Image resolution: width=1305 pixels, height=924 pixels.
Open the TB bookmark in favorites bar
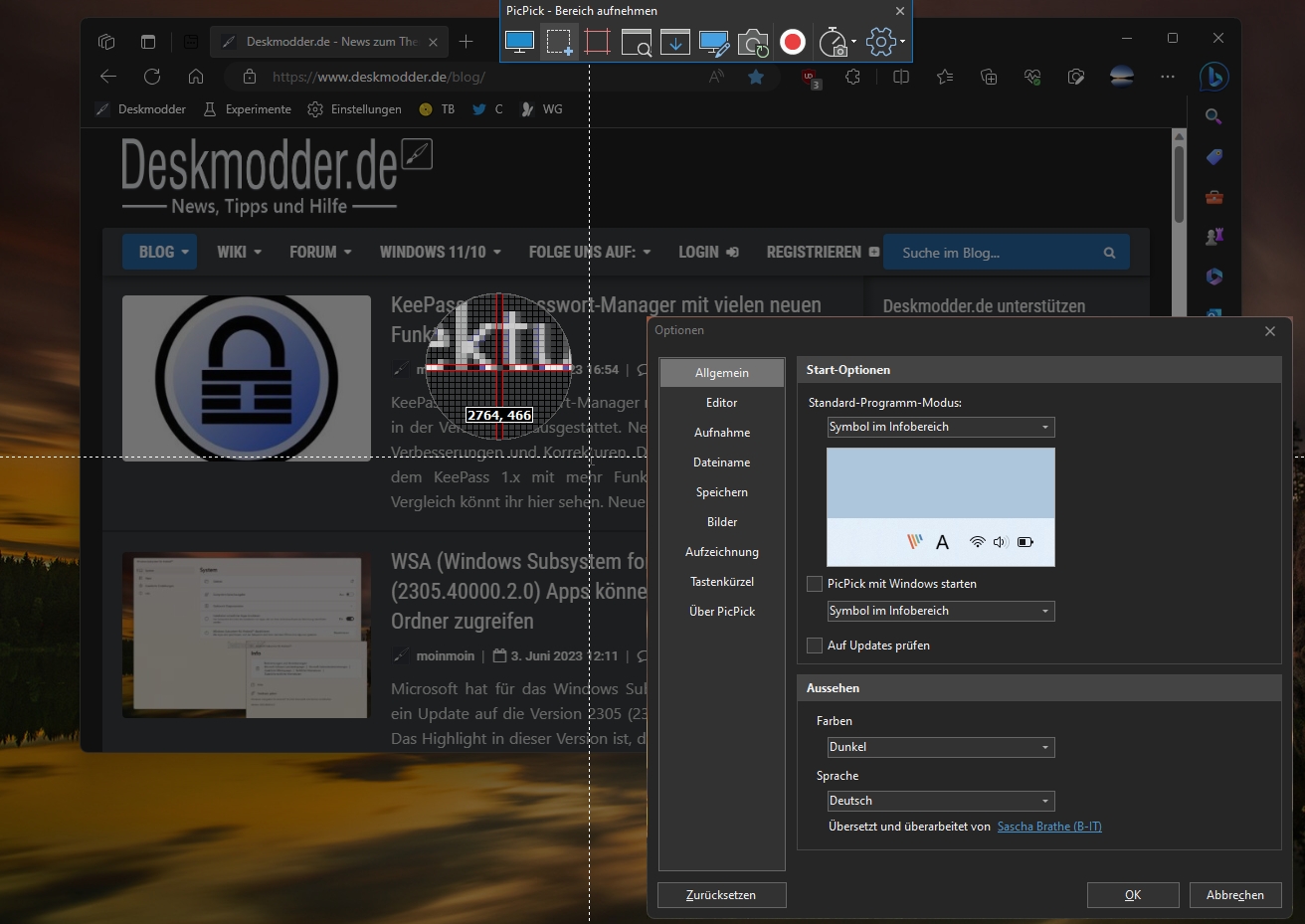coord(437,109)
